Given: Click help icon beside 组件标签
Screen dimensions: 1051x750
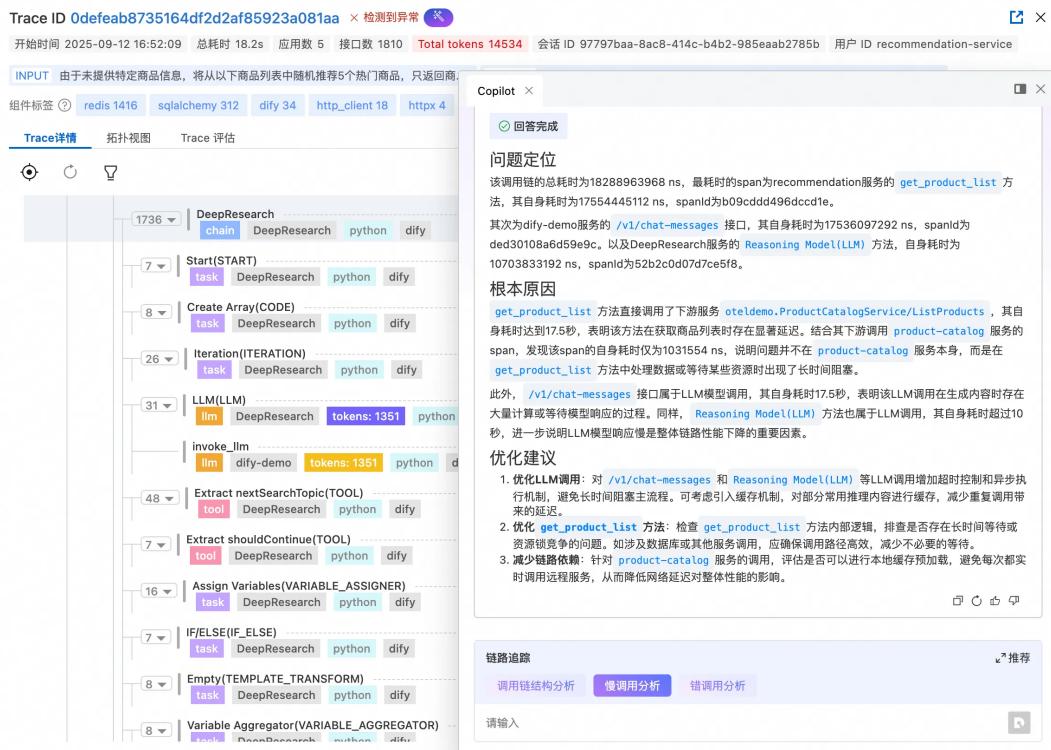Looking at the screenshot, I should tap(65, 106).
